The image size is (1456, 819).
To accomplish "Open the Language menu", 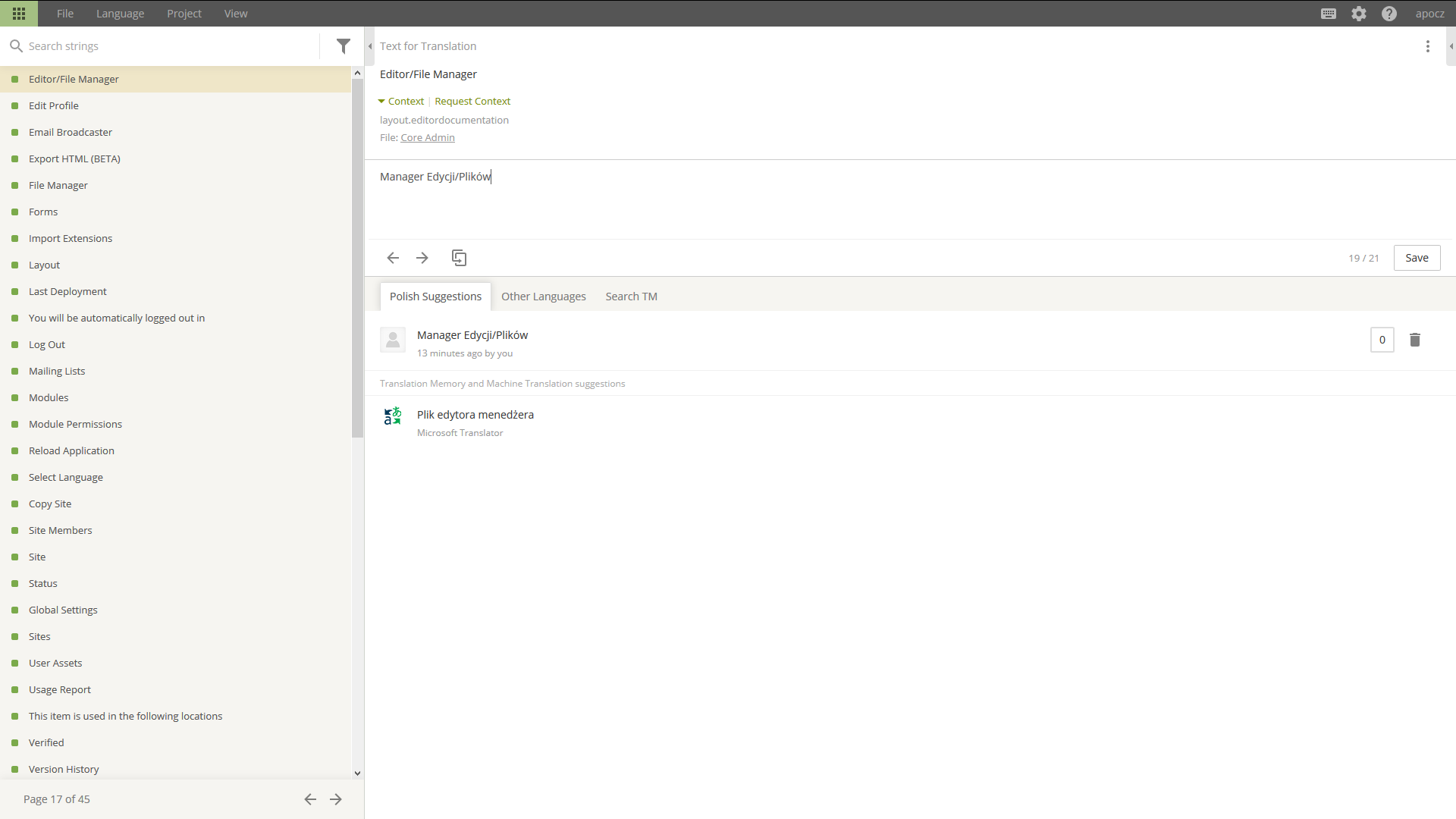I will pyautogui.click(x=120, y=14).
